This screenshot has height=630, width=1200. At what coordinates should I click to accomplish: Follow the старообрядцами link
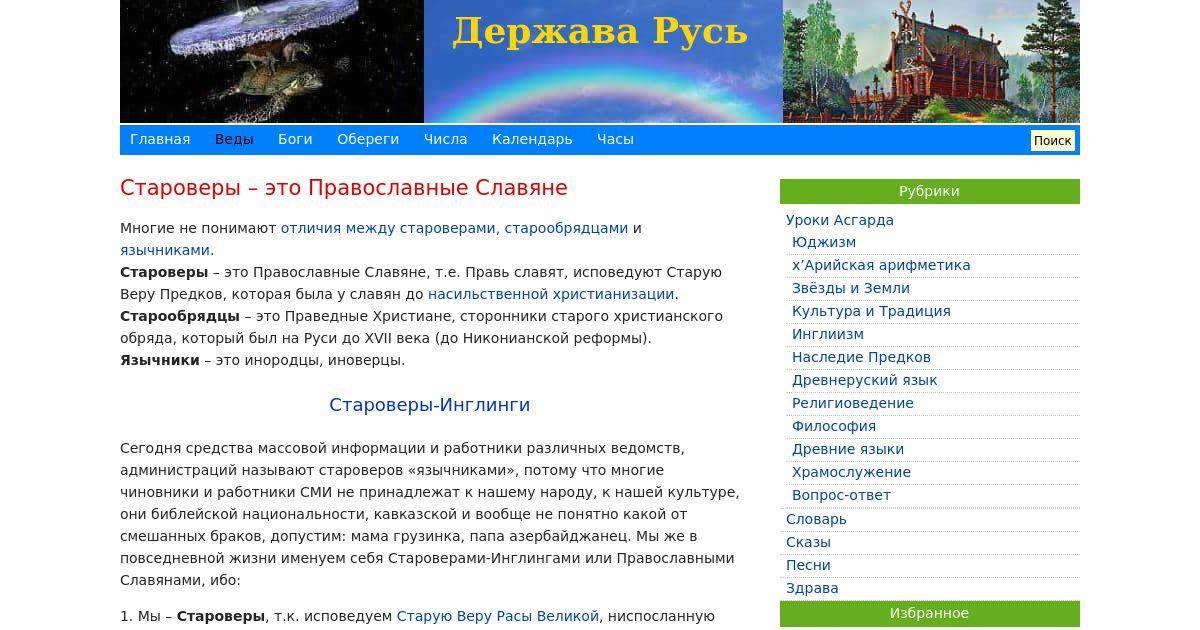(566, 228)
